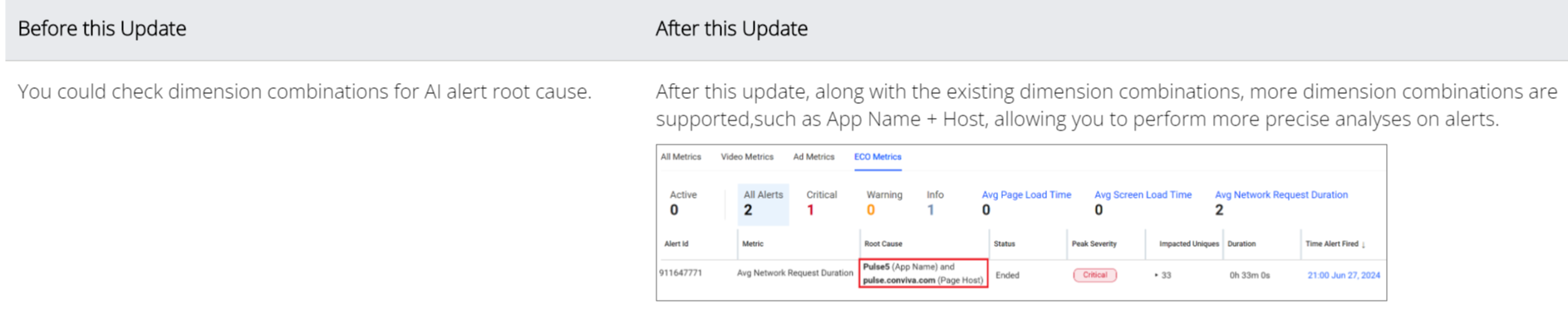This screenshot has height=319, width=1568.
Task: Select the Active alerts counter
Action: tap(683, 204)
